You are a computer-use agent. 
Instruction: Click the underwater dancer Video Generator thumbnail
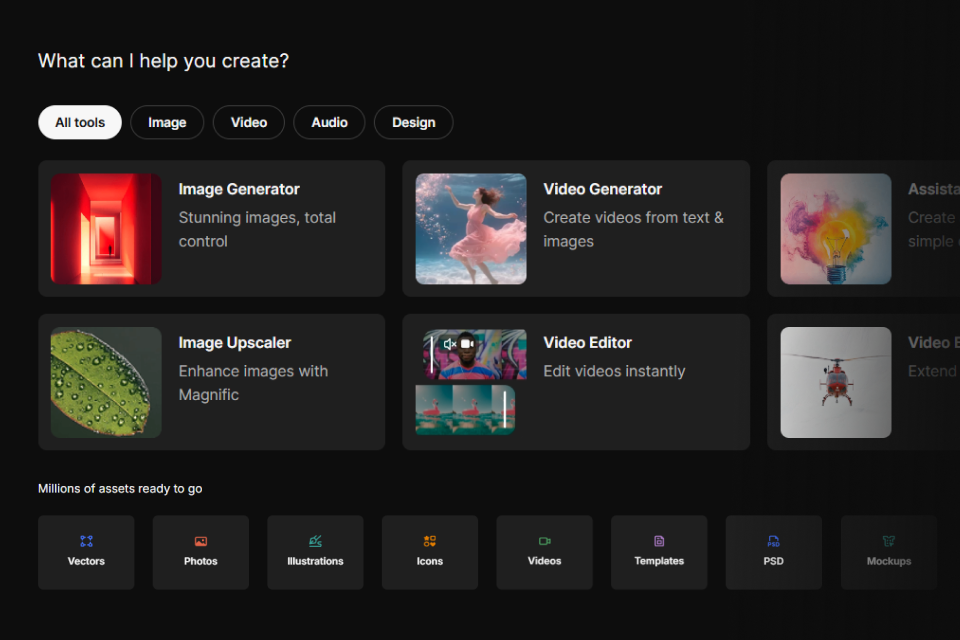tap(471, 228)
